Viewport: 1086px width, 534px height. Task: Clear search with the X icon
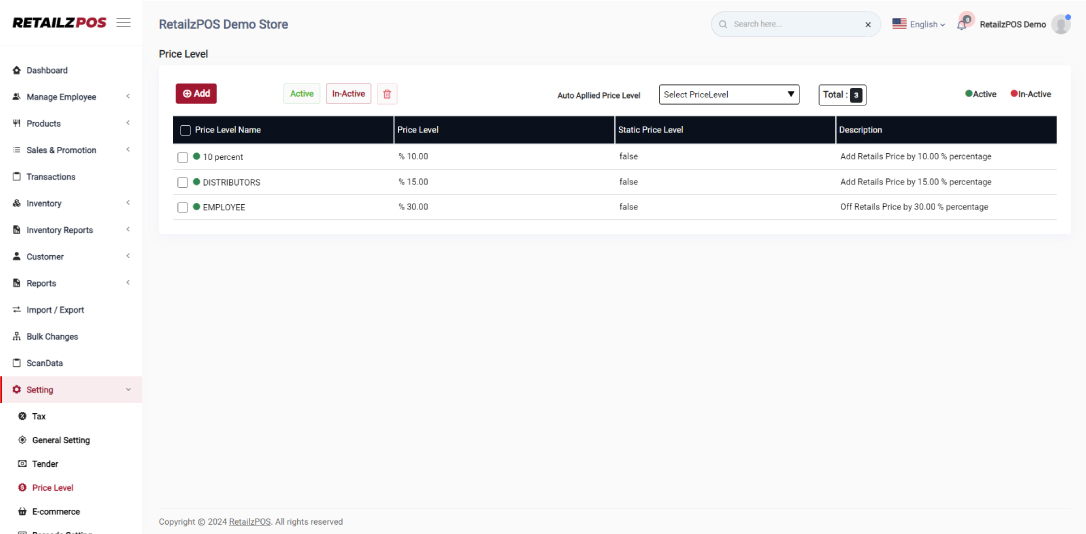pos(867,24)
